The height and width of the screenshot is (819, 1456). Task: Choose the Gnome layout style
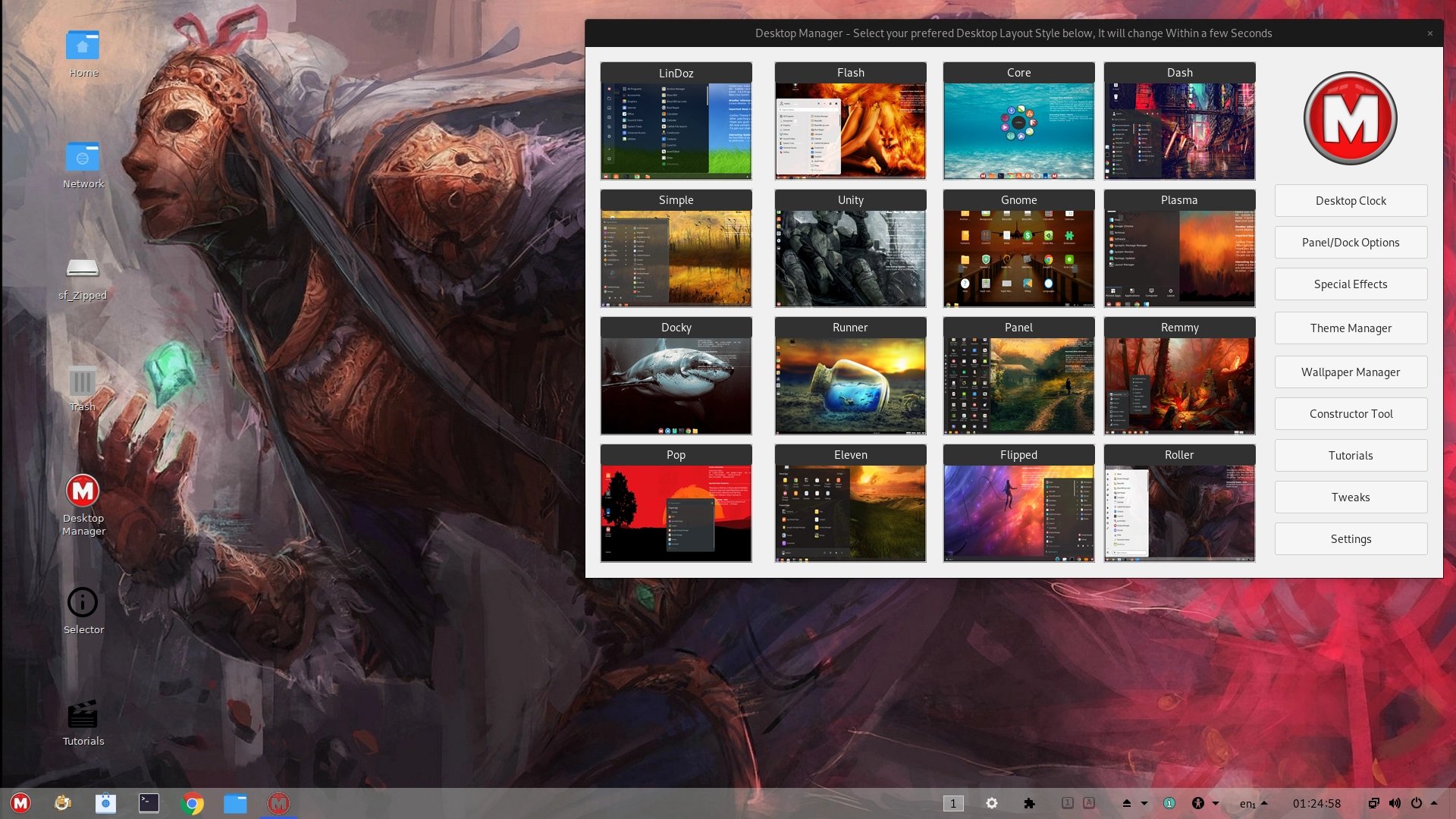[1018, 249]
